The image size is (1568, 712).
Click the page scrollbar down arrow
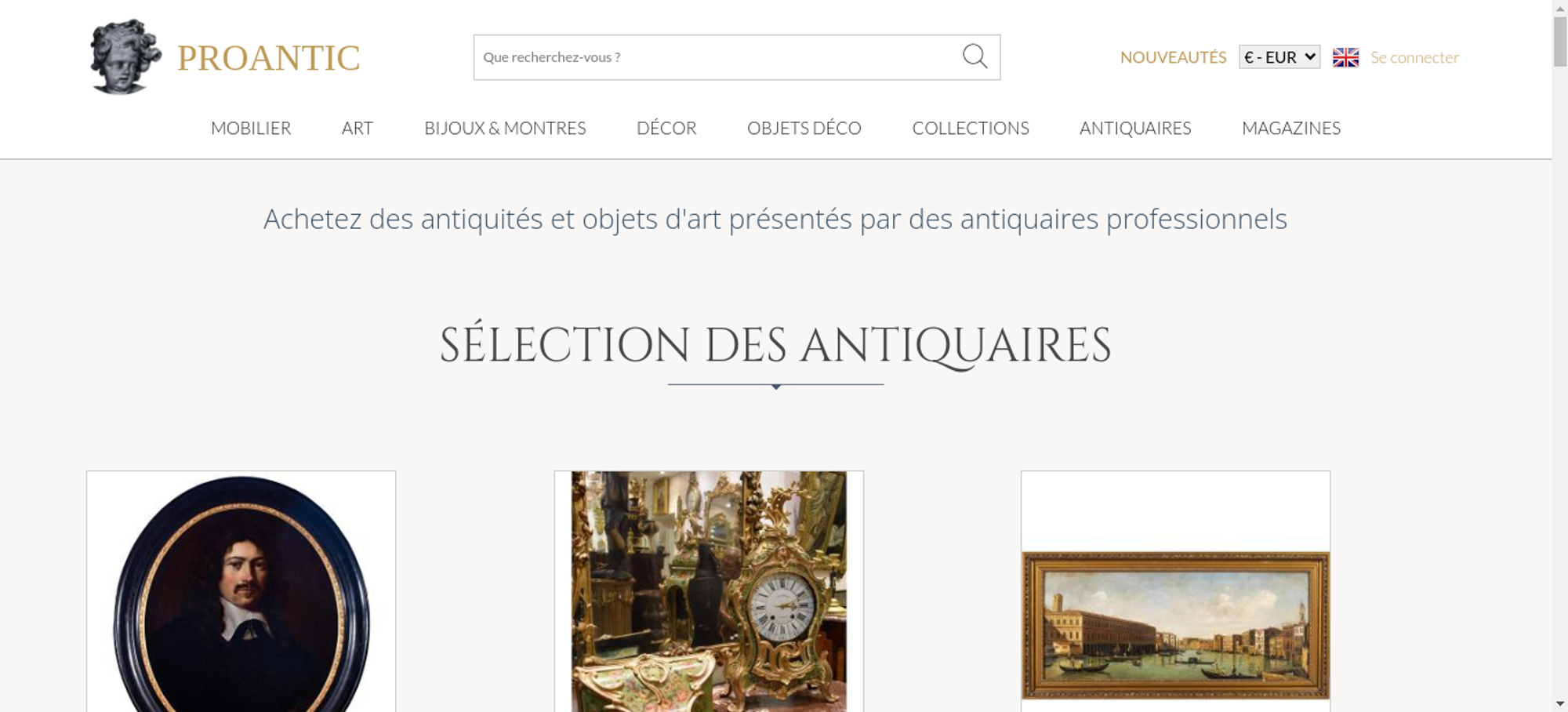[1559, 704]
